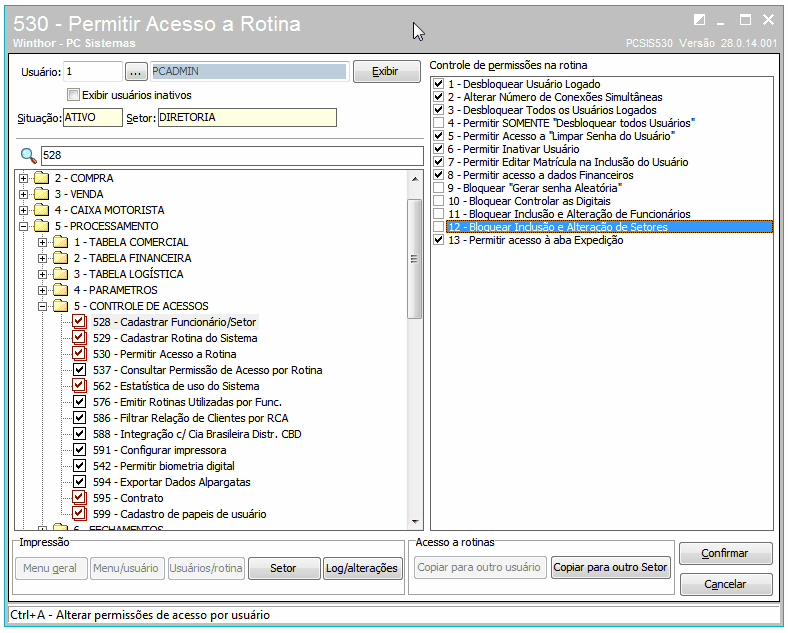788x633 pixels.
Task: Toggle routine 591 Configurar impressora checkbox
Action: [x=79, y=450]
